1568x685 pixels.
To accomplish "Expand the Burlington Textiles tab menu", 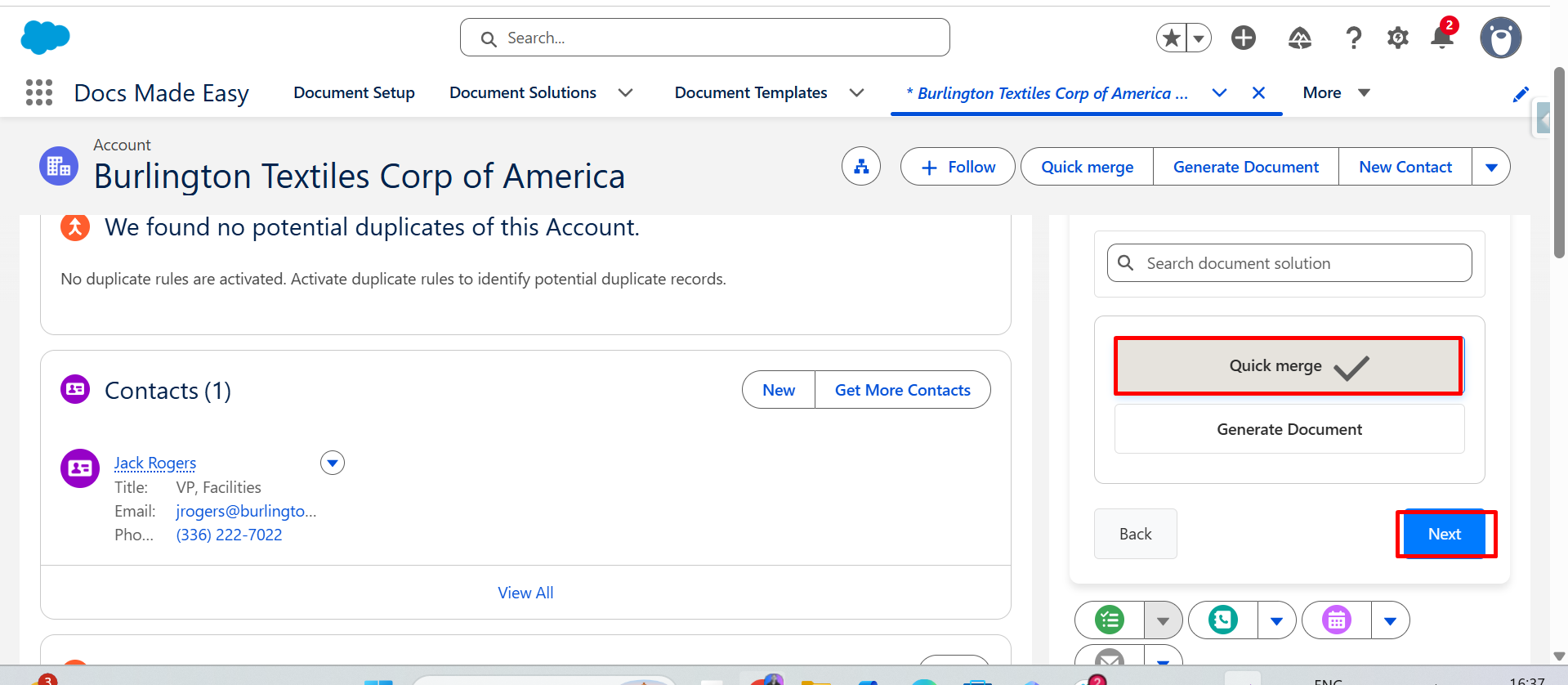I will [1219, 93].
